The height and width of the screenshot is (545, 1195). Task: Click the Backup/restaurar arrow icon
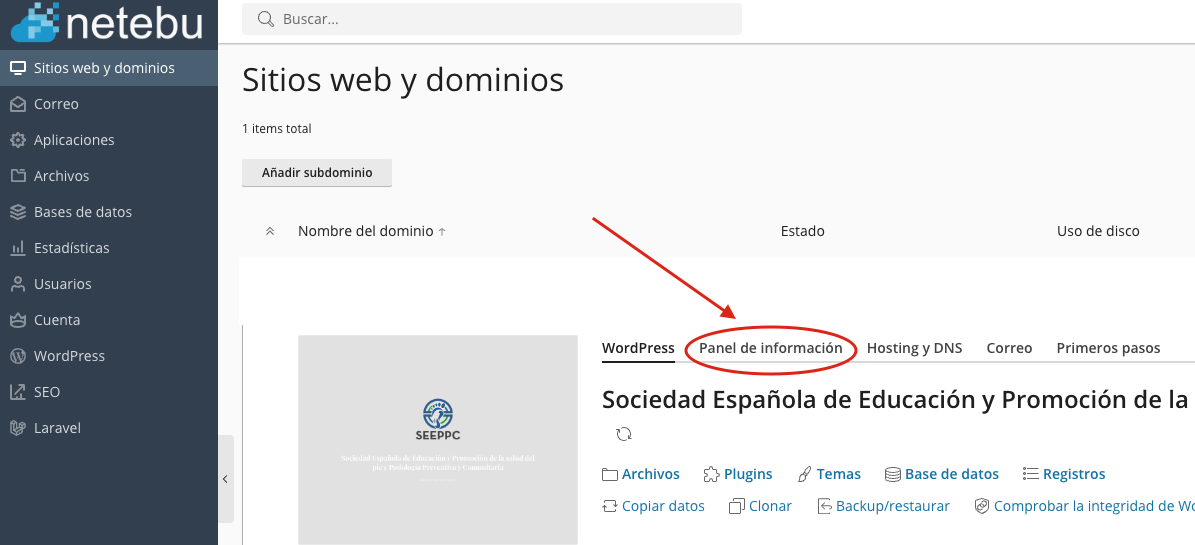[x=825, y=506]
